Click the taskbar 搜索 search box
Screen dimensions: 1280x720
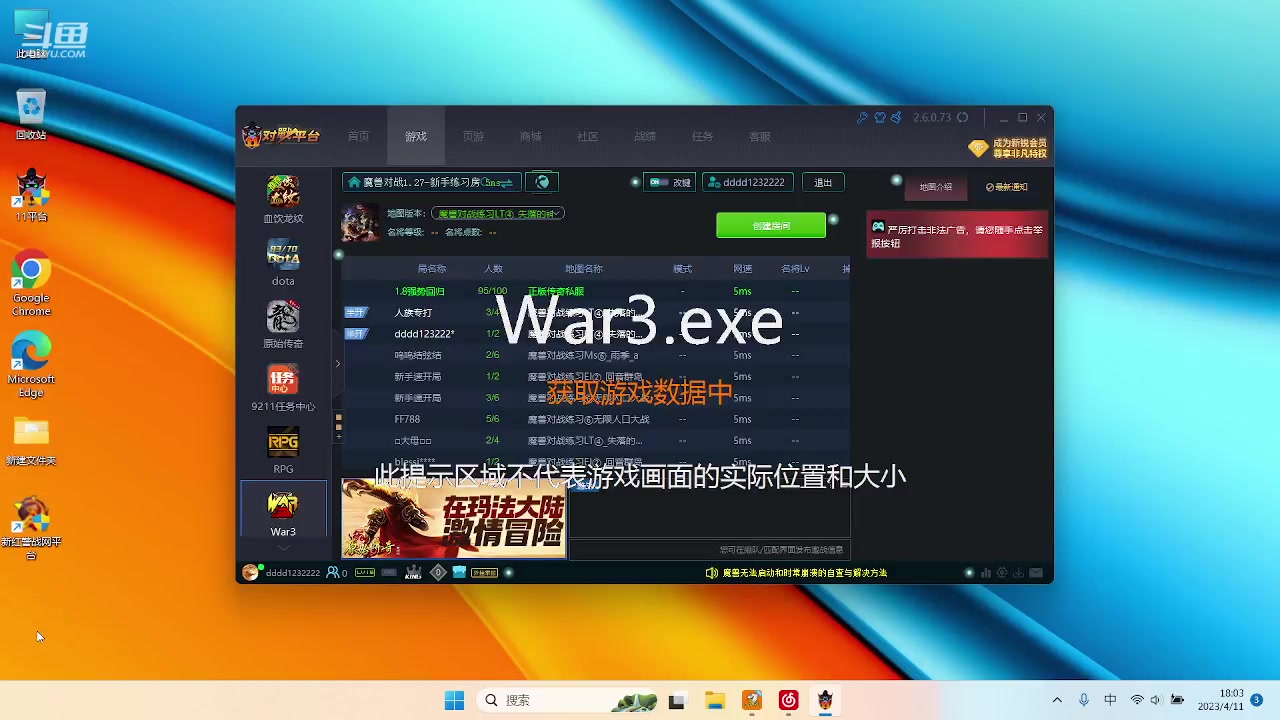[568, 700]
